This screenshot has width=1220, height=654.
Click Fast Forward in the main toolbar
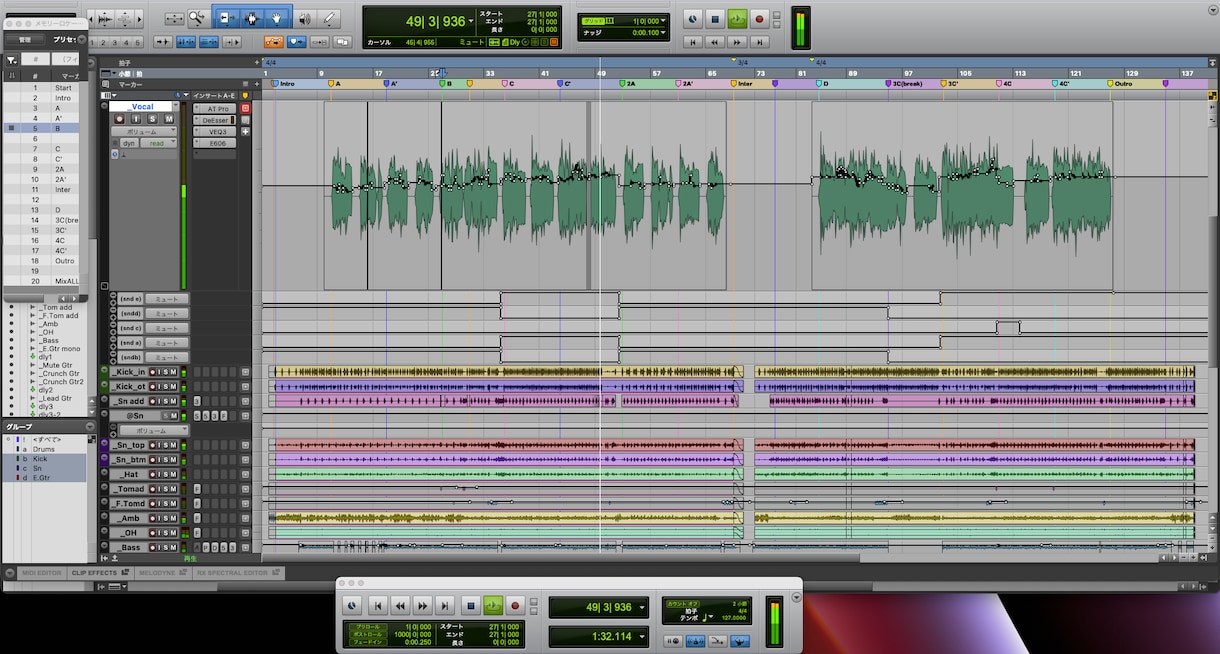pyautogui.click(x=737, y=42)
